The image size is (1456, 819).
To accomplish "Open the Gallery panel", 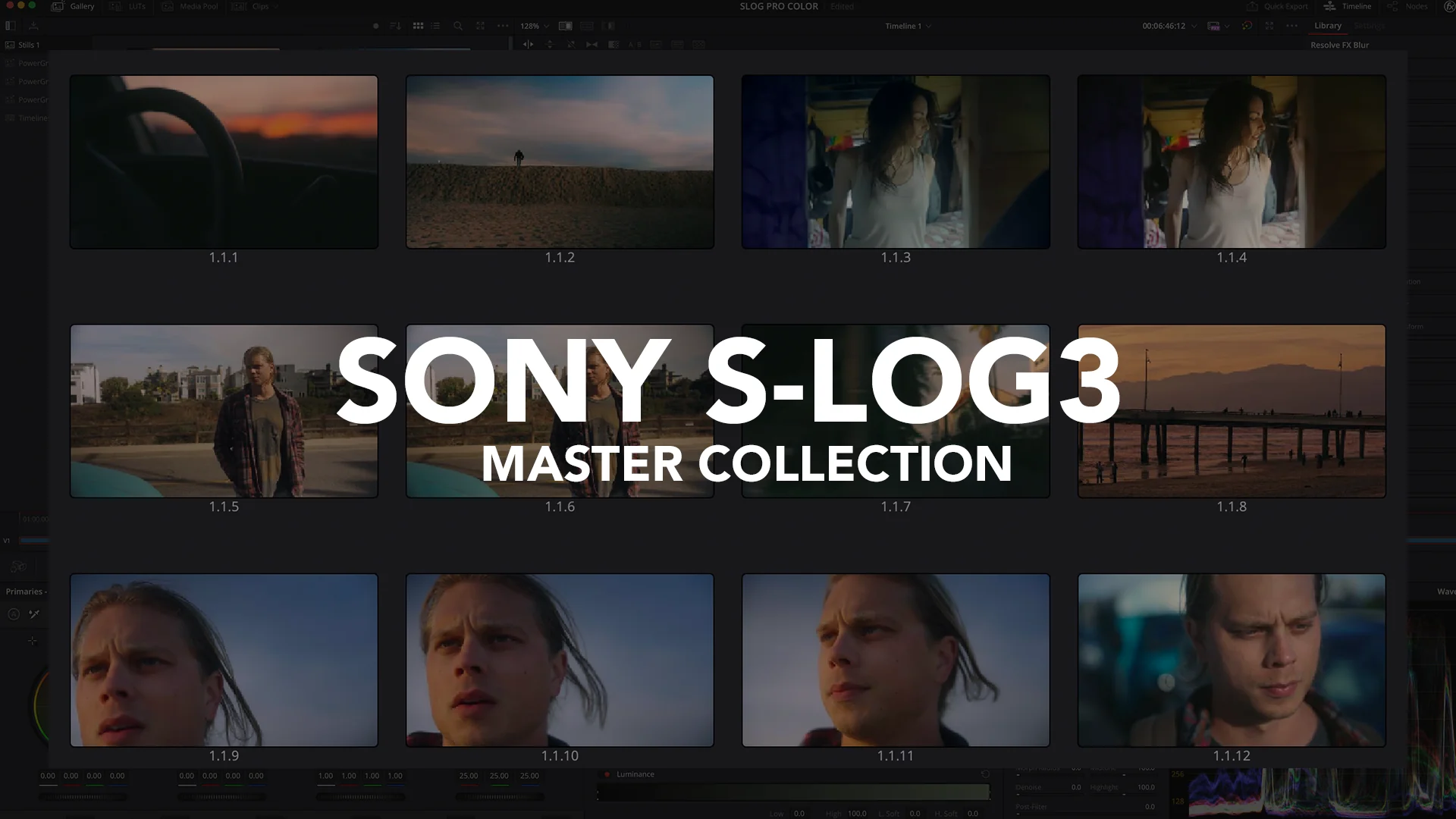I will tap(73, 6).
